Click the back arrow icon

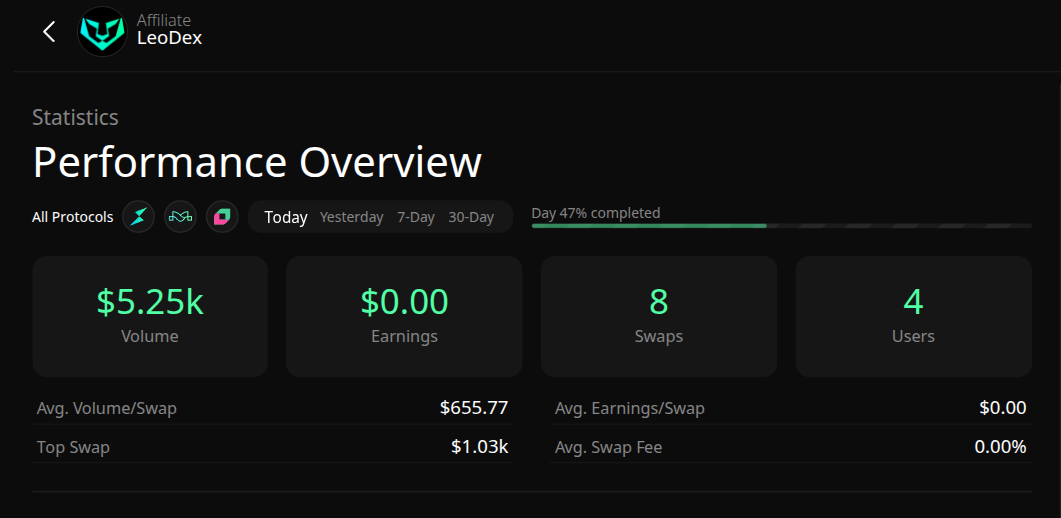49,32
